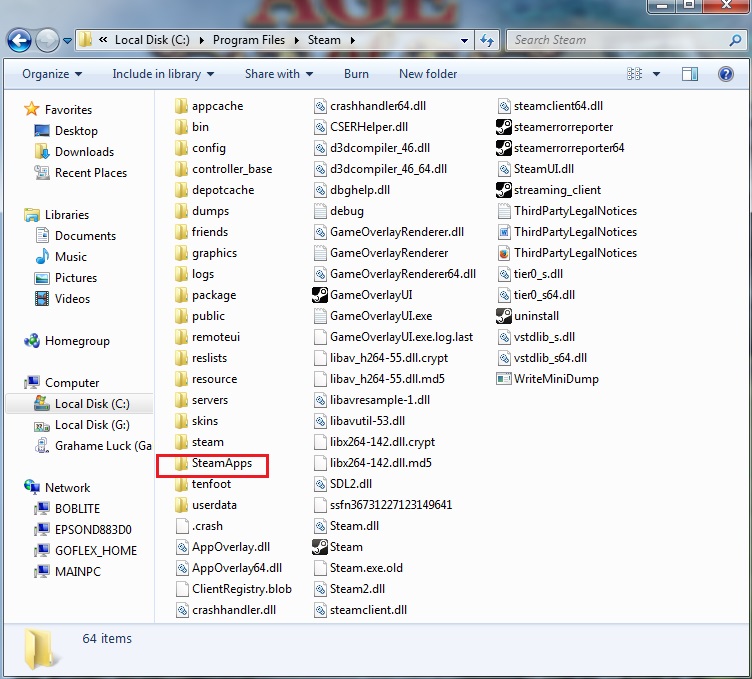Expand the arrow after Steam in breadcrumb
The image size is (752, 679).
[352, 40]
